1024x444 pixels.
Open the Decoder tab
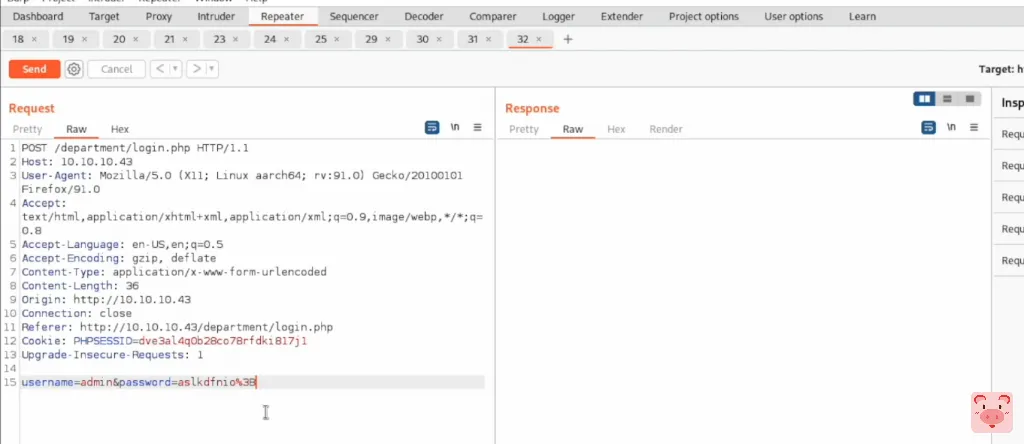[x=424, y=16]
